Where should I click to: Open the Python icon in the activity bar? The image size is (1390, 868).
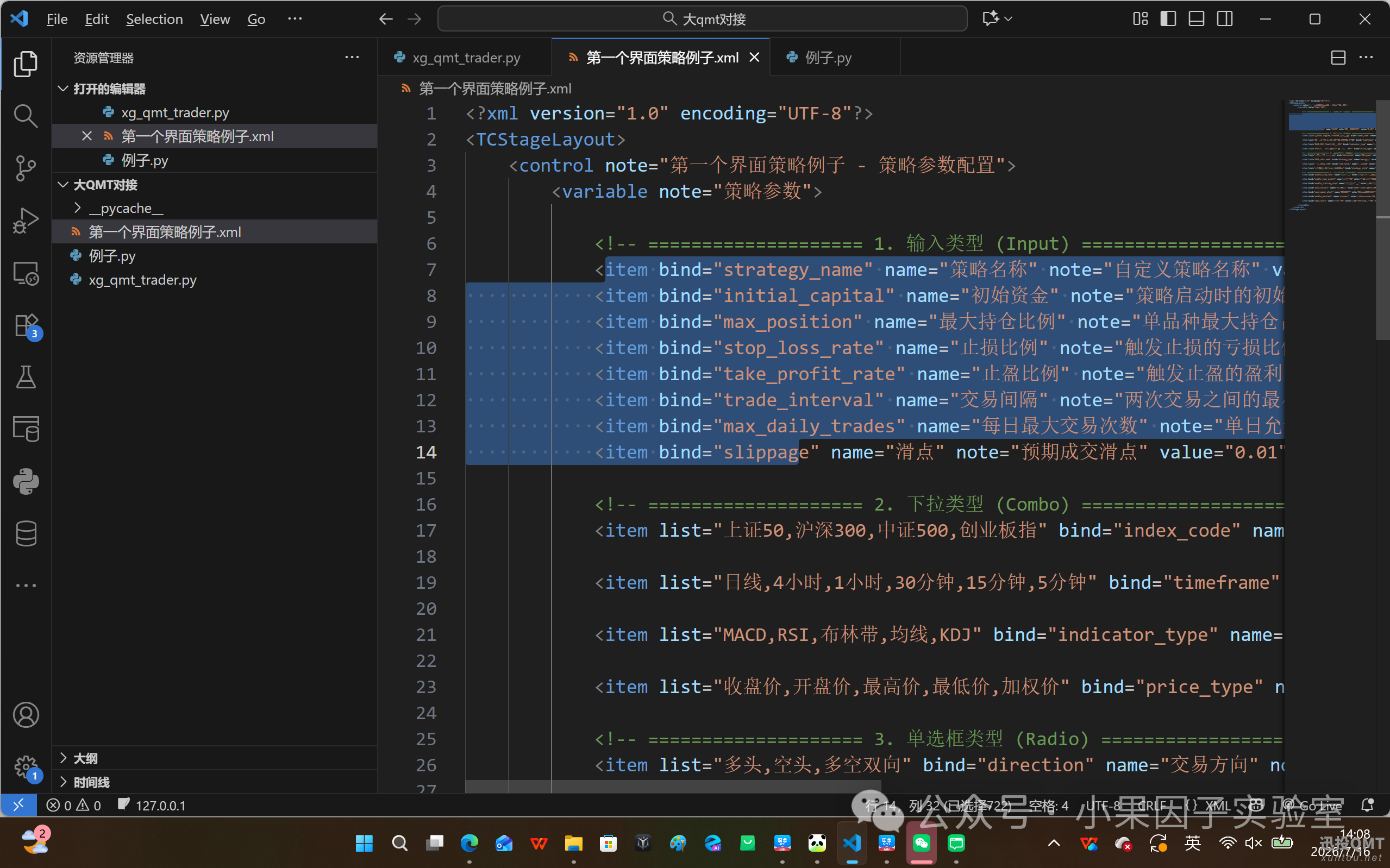point(25,482)
